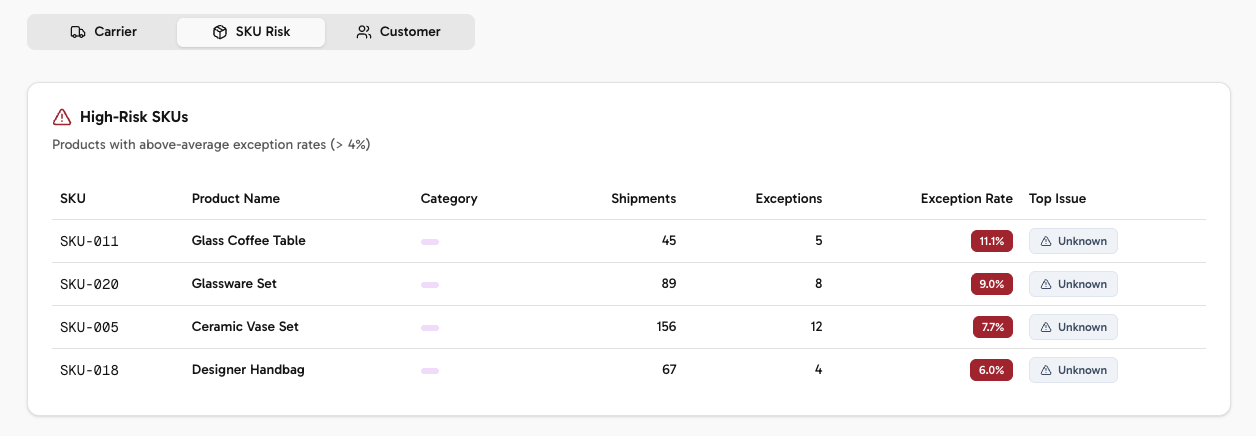Click the red warning triangle beside High-Risk SKUs

(x=62, y=117)
